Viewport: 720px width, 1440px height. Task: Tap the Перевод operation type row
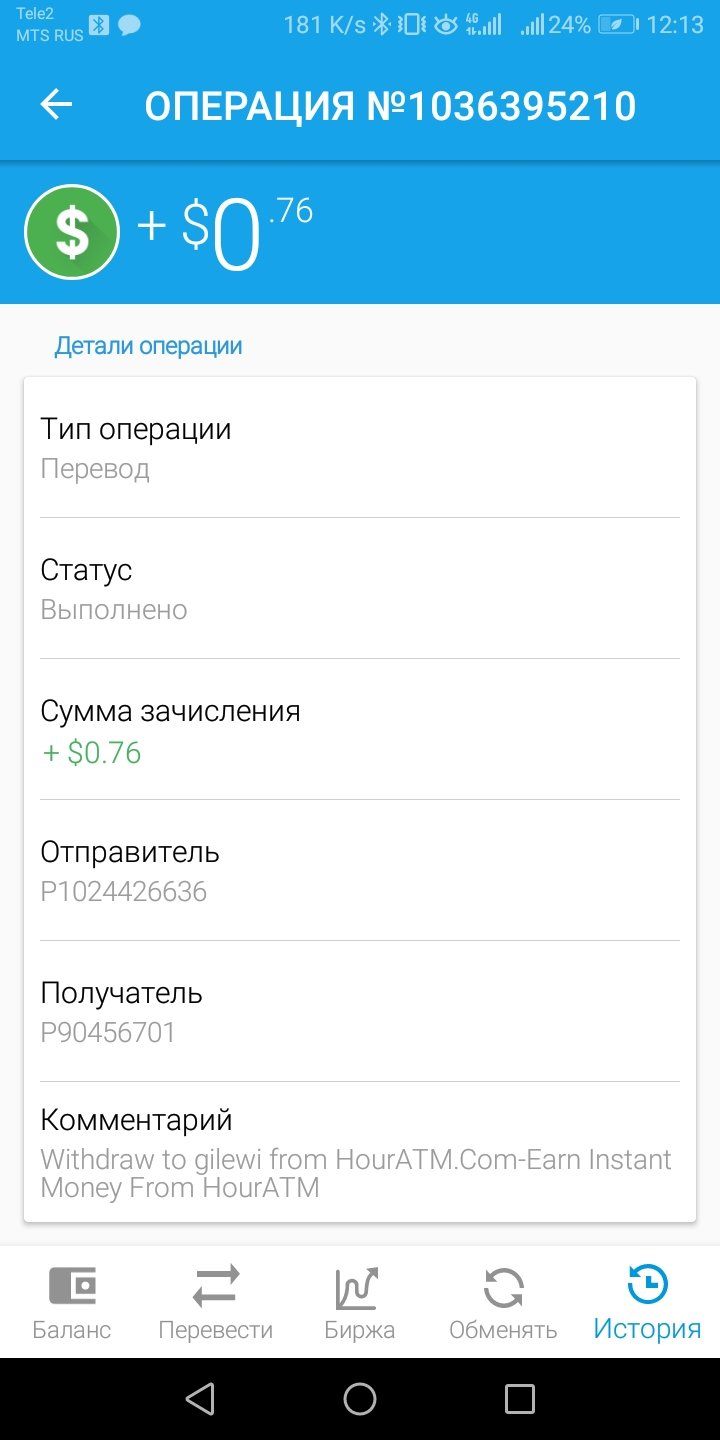point(360,447)
